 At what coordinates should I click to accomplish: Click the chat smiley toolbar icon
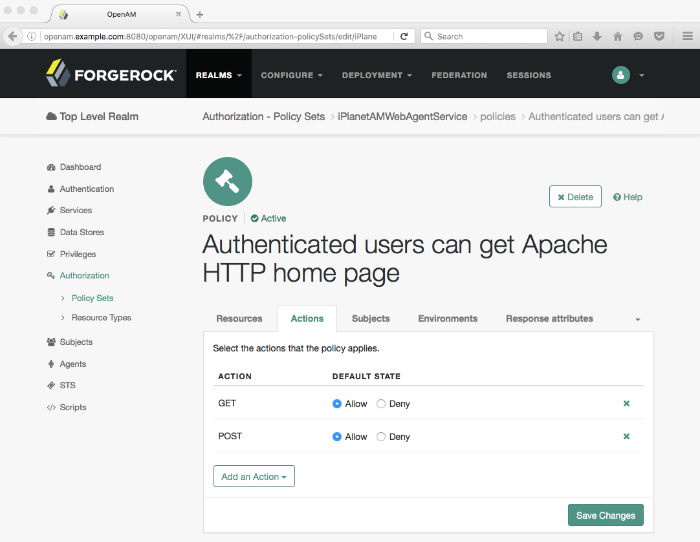[x=638, y=36]
